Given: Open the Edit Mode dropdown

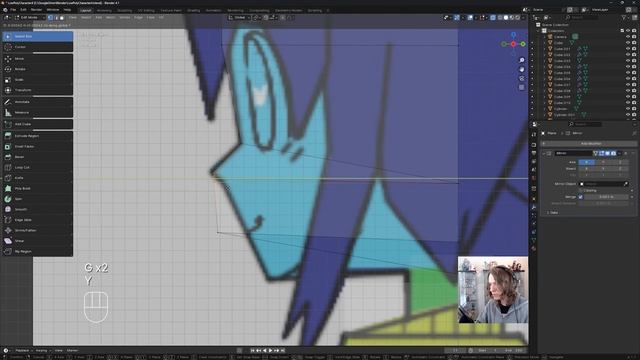Looking at the screenshot, I should (x=29, y=18).
